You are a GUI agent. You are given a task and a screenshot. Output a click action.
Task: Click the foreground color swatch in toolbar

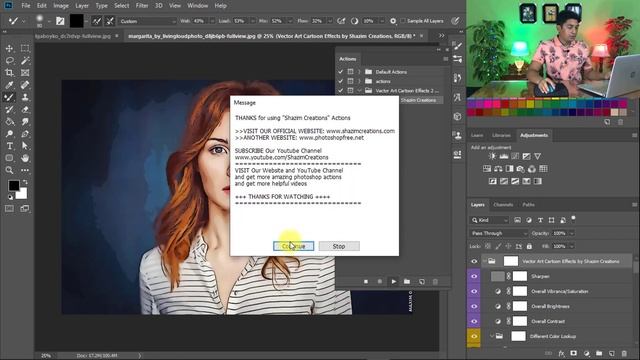tap(13, 186)
